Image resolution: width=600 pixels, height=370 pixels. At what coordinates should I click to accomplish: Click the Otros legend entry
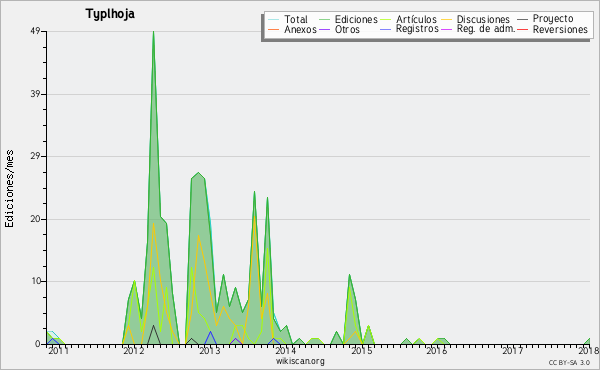[339, 29]
